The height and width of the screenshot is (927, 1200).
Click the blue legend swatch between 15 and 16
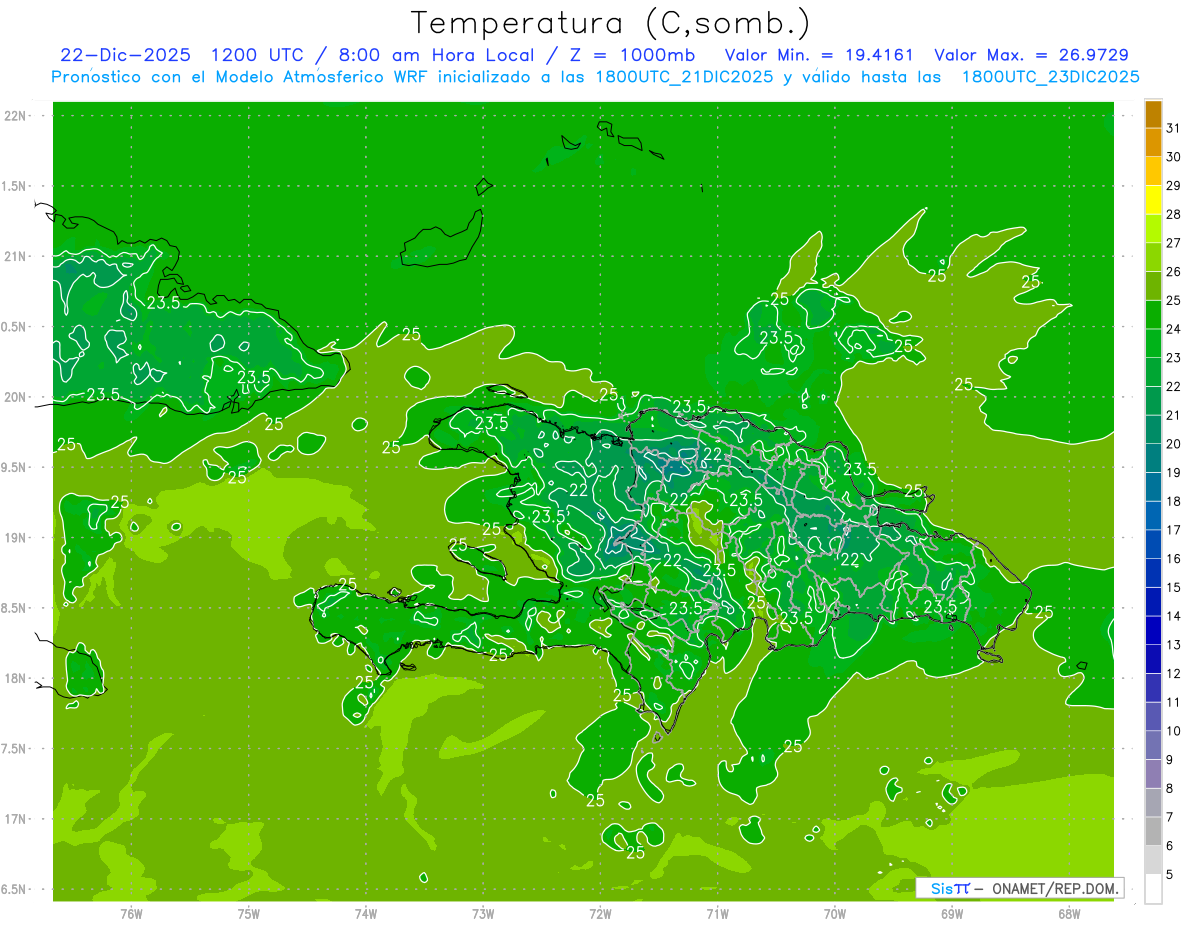(x=1153, y=573)
